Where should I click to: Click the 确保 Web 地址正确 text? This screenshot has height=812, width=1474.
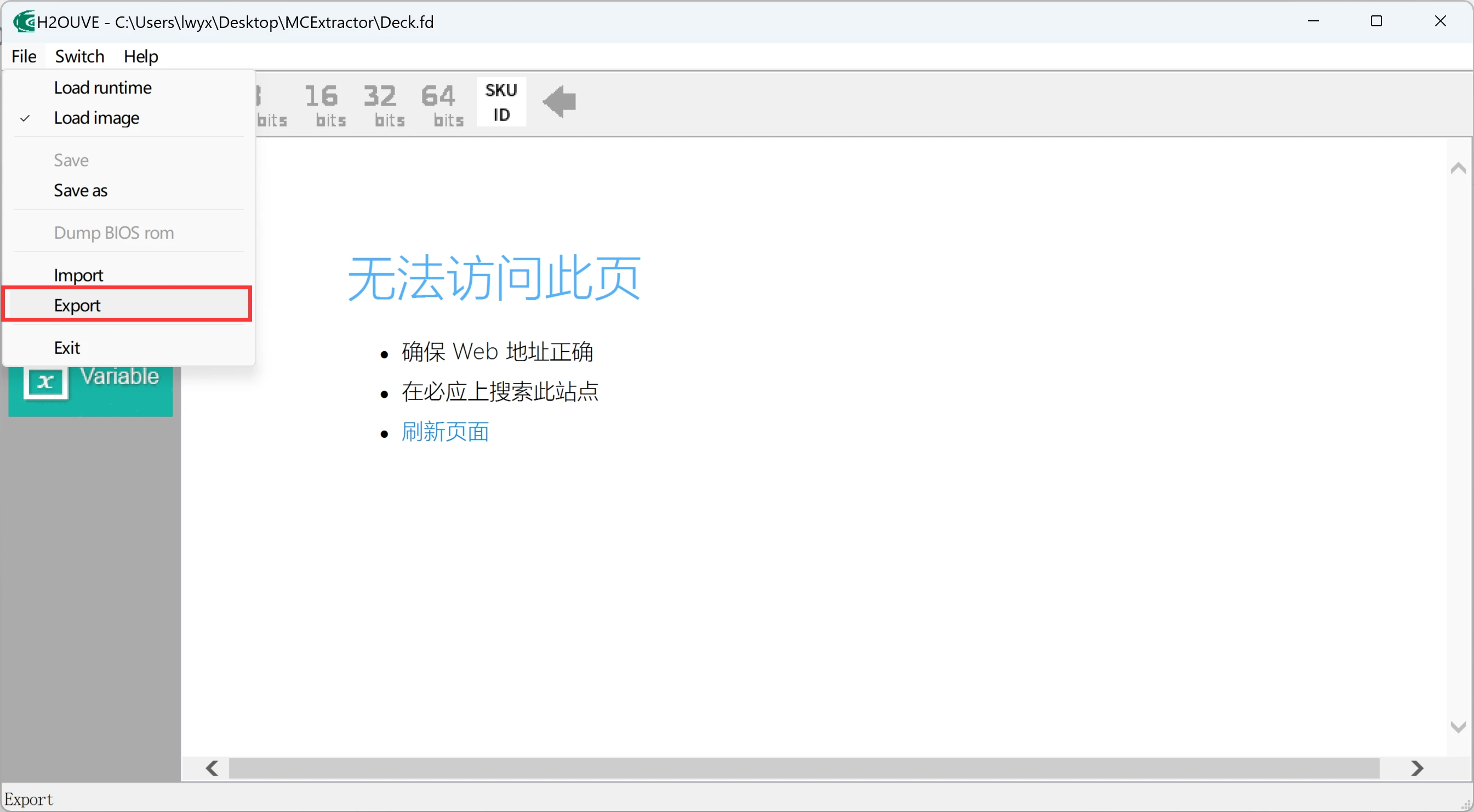click(497, 352)
